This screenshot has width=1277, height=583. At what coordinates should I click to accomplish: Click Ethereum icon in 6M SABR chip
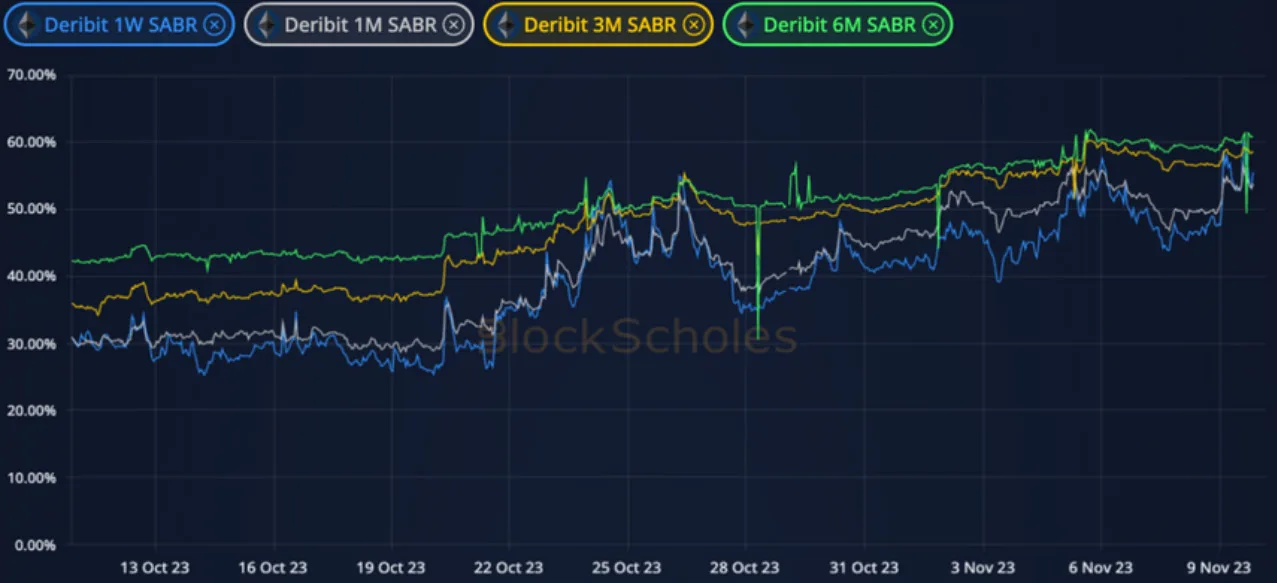745,25
